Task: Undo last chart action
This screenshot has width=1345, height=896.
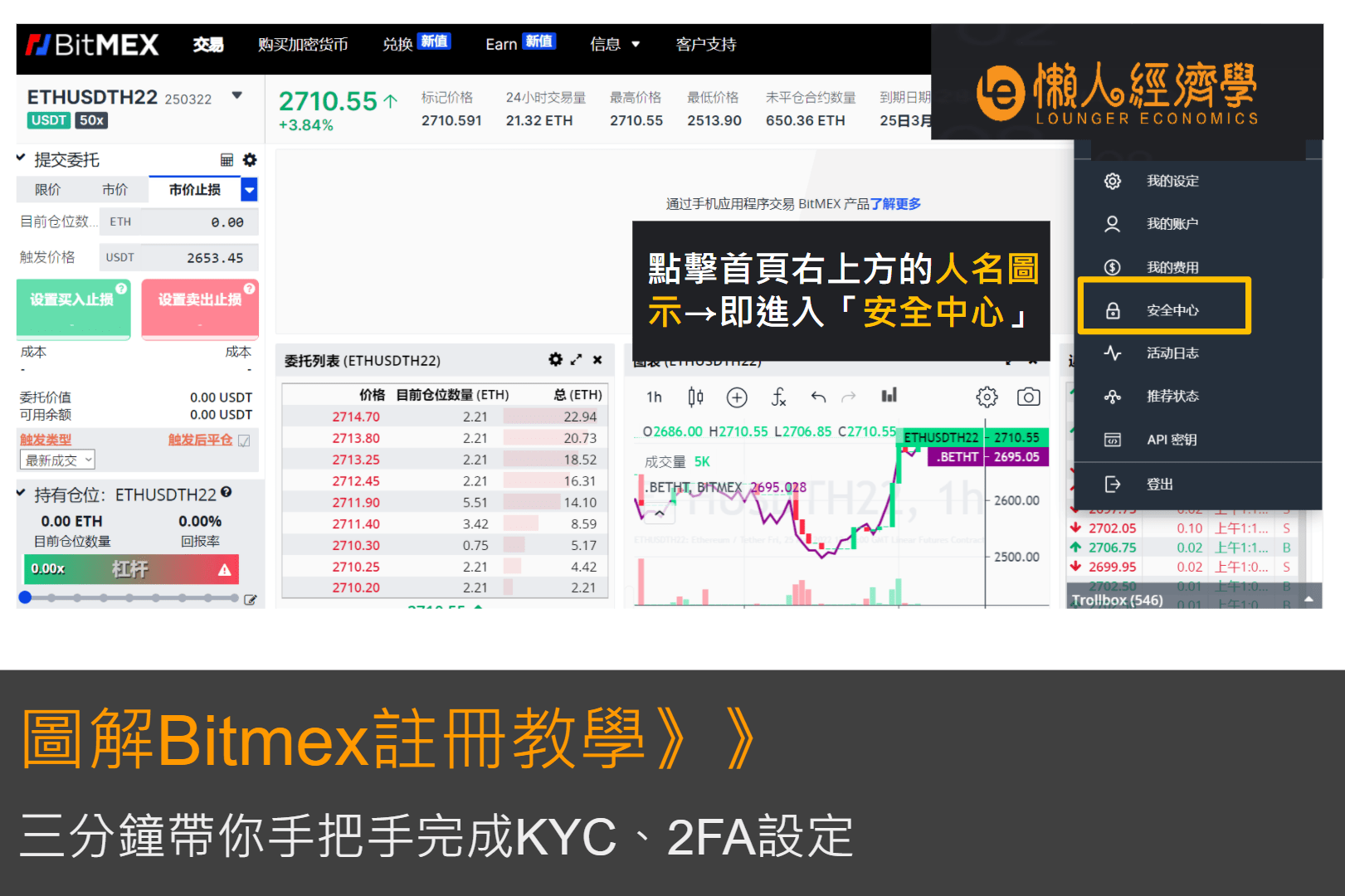Action: pyautogui.click(x=818, y=397)
